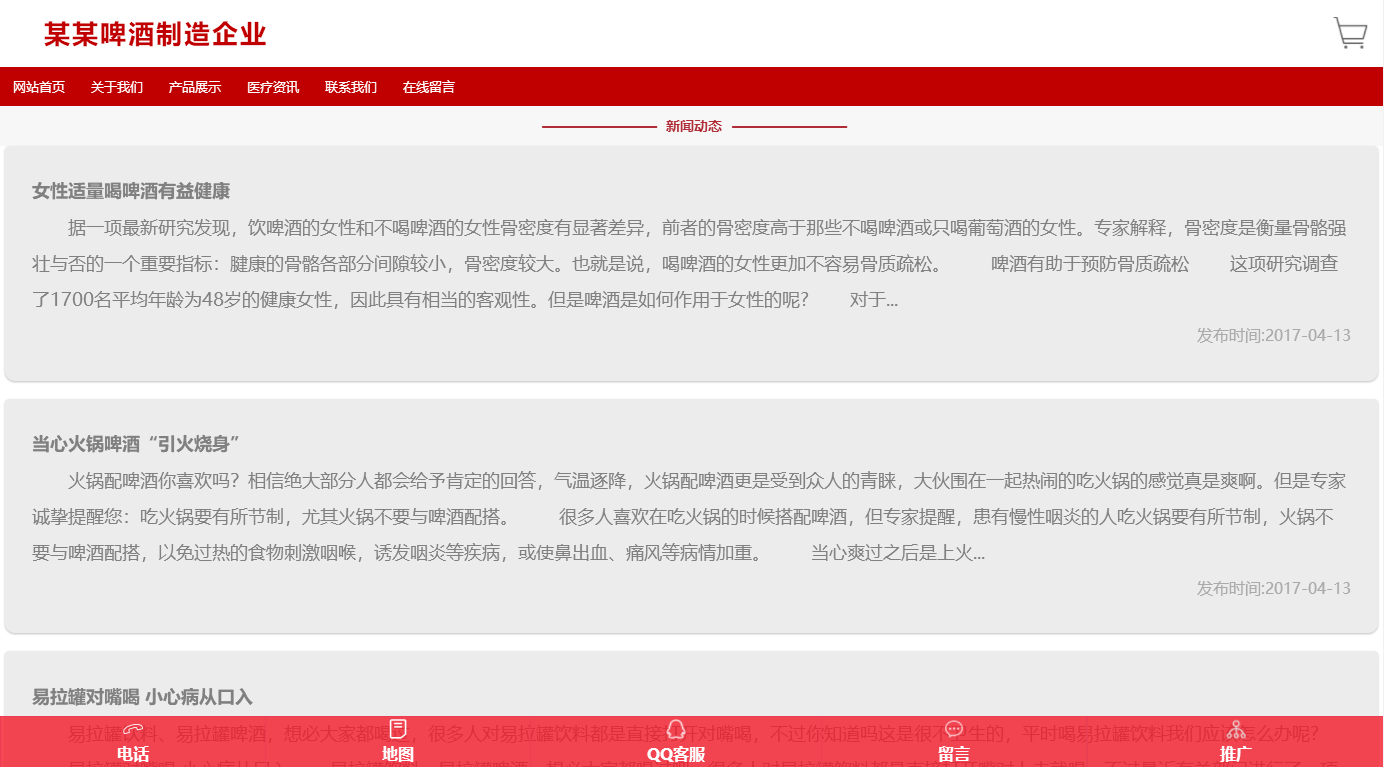
Task: Click the promotion network icon
Action: pyautogui.click(x=1237, y=728)
